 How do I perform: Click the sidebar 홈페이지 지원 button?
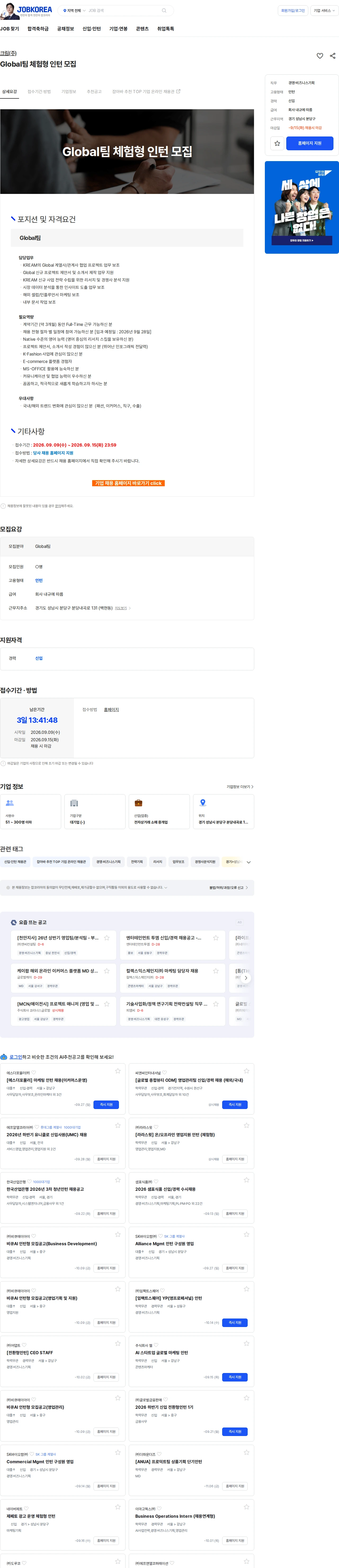tap(309, 143)
